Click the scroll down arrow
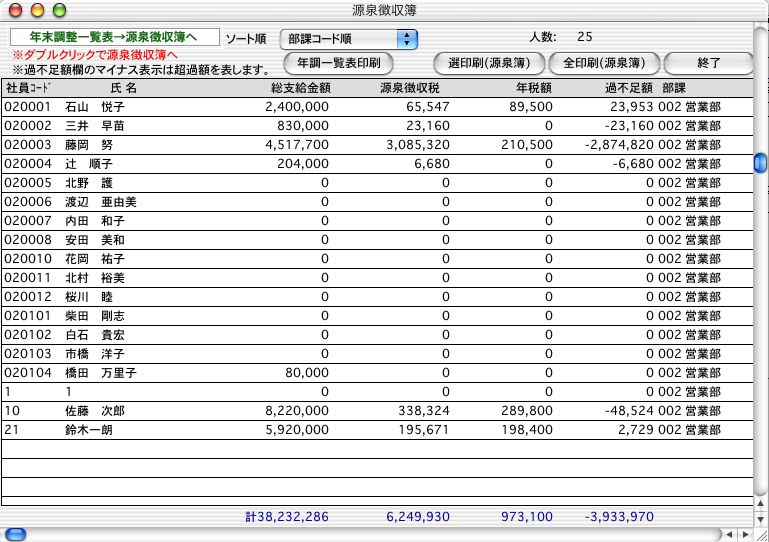The image size is (769, 542). click(x=761, y=518)
